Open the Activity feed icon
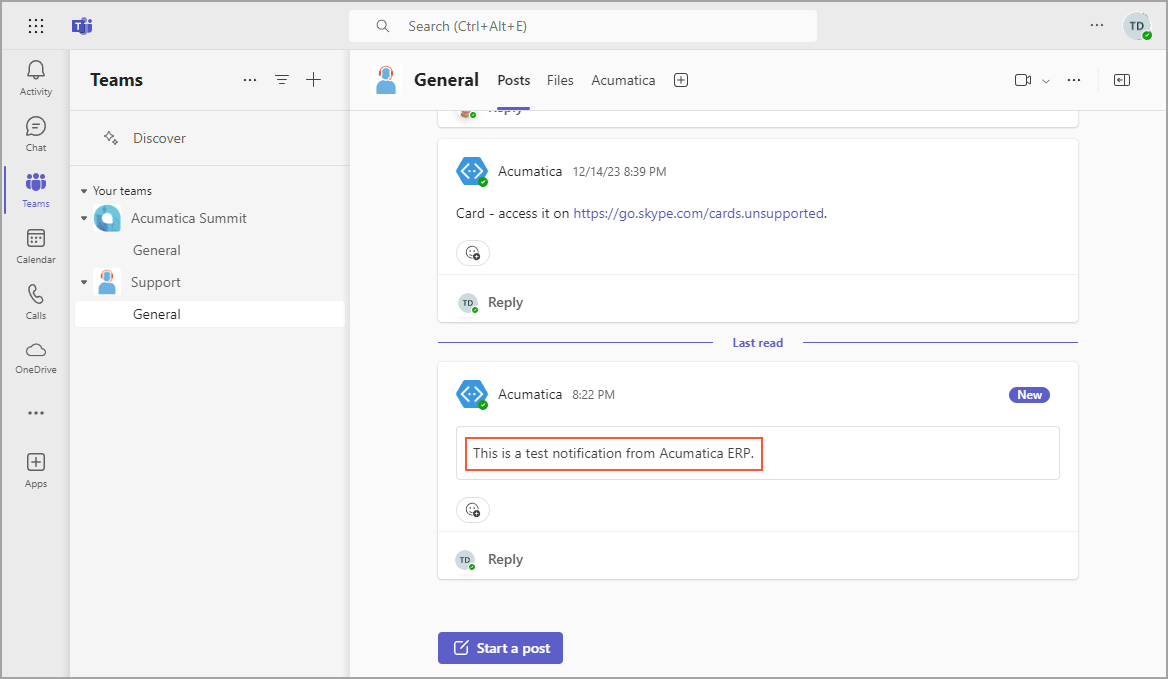 [x=36, y=77]
